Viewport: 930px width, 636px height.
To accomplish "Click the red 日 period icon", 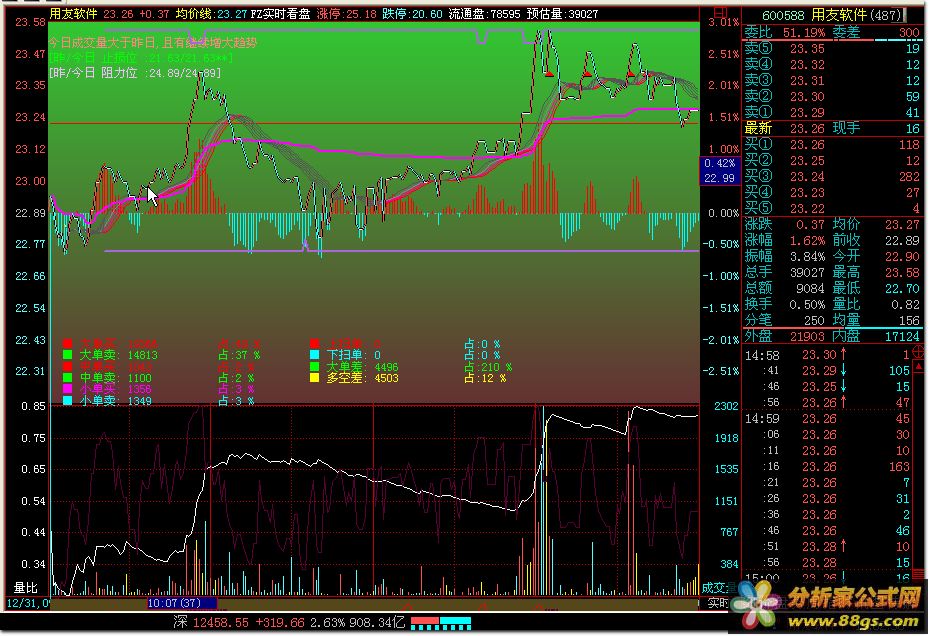I will 719,11.
